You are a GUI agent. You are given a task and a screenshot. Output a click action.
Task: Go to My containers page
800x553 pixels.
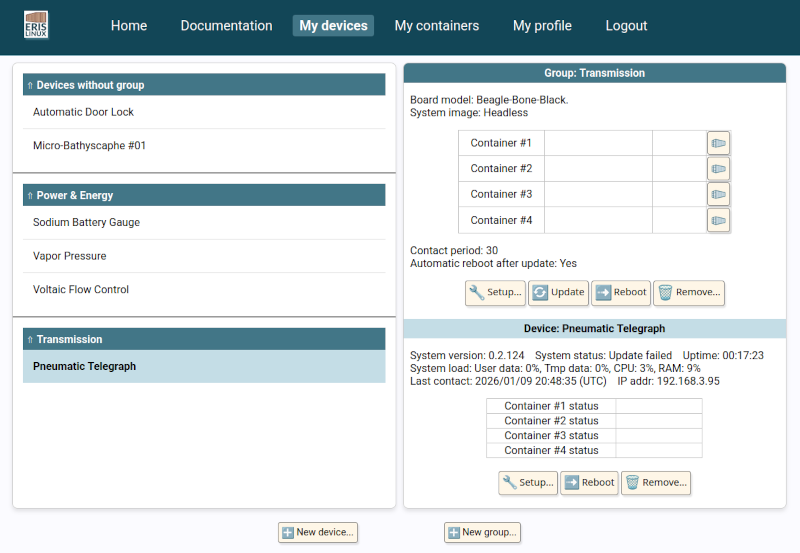coord(436,26)
